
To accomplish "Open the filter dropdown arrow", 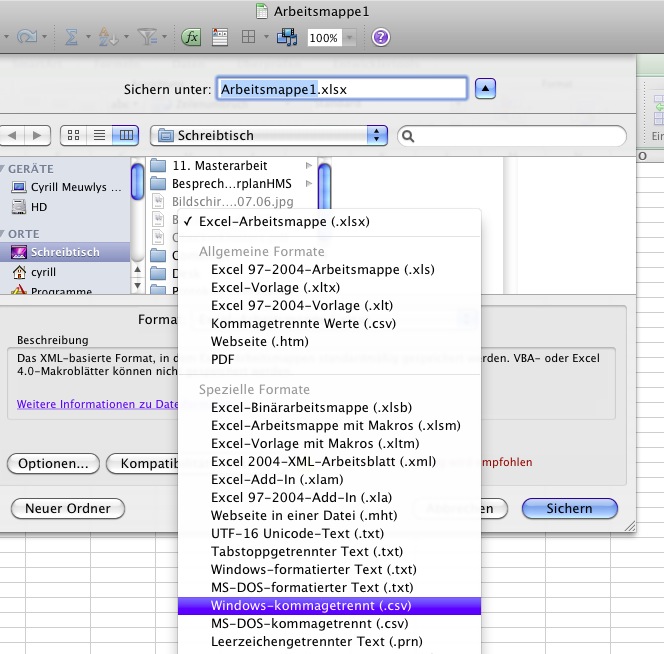I will coord(164,37).
